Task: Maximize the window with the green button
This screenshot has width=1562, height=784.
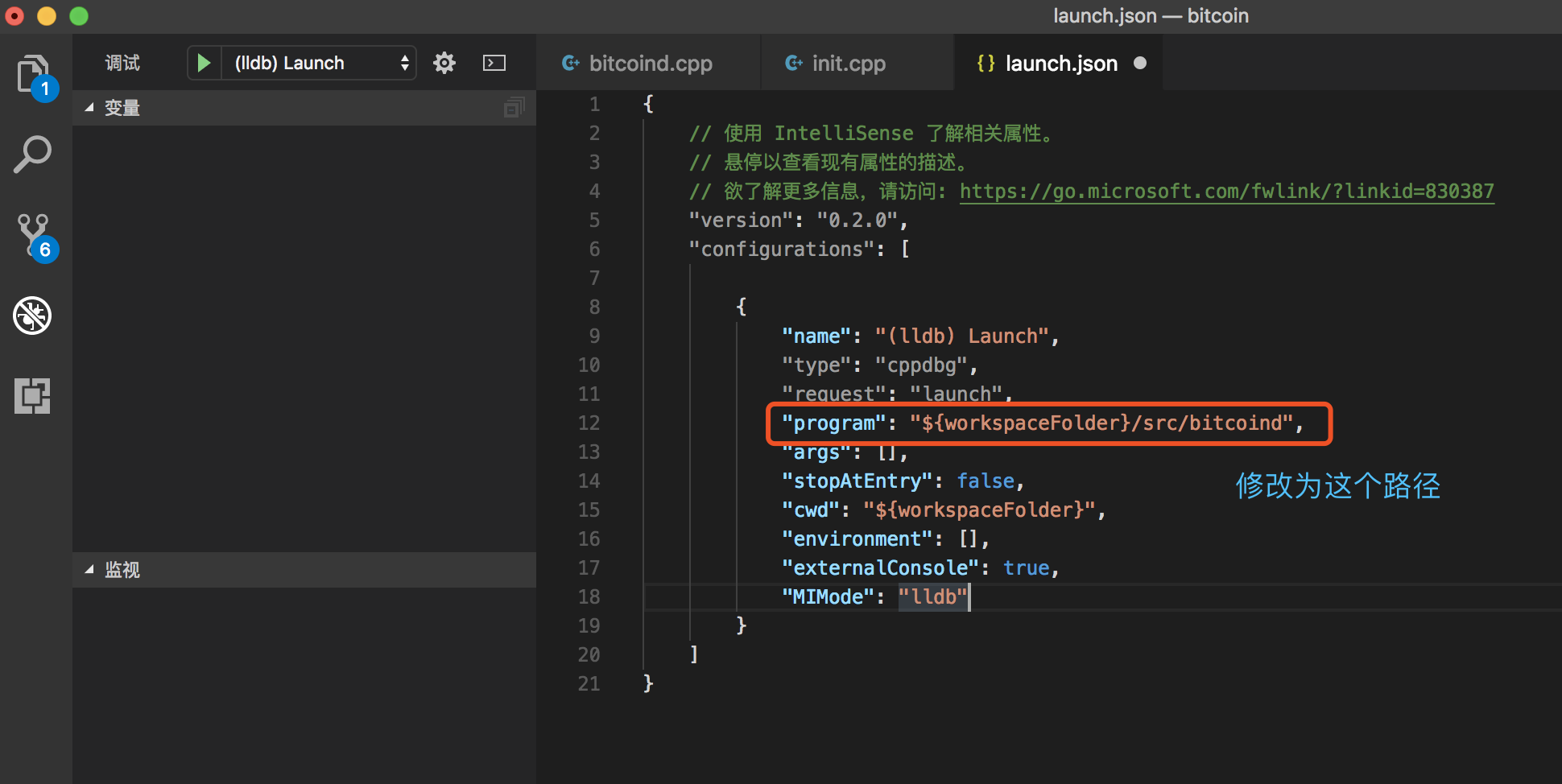Action: coord(79,15)
